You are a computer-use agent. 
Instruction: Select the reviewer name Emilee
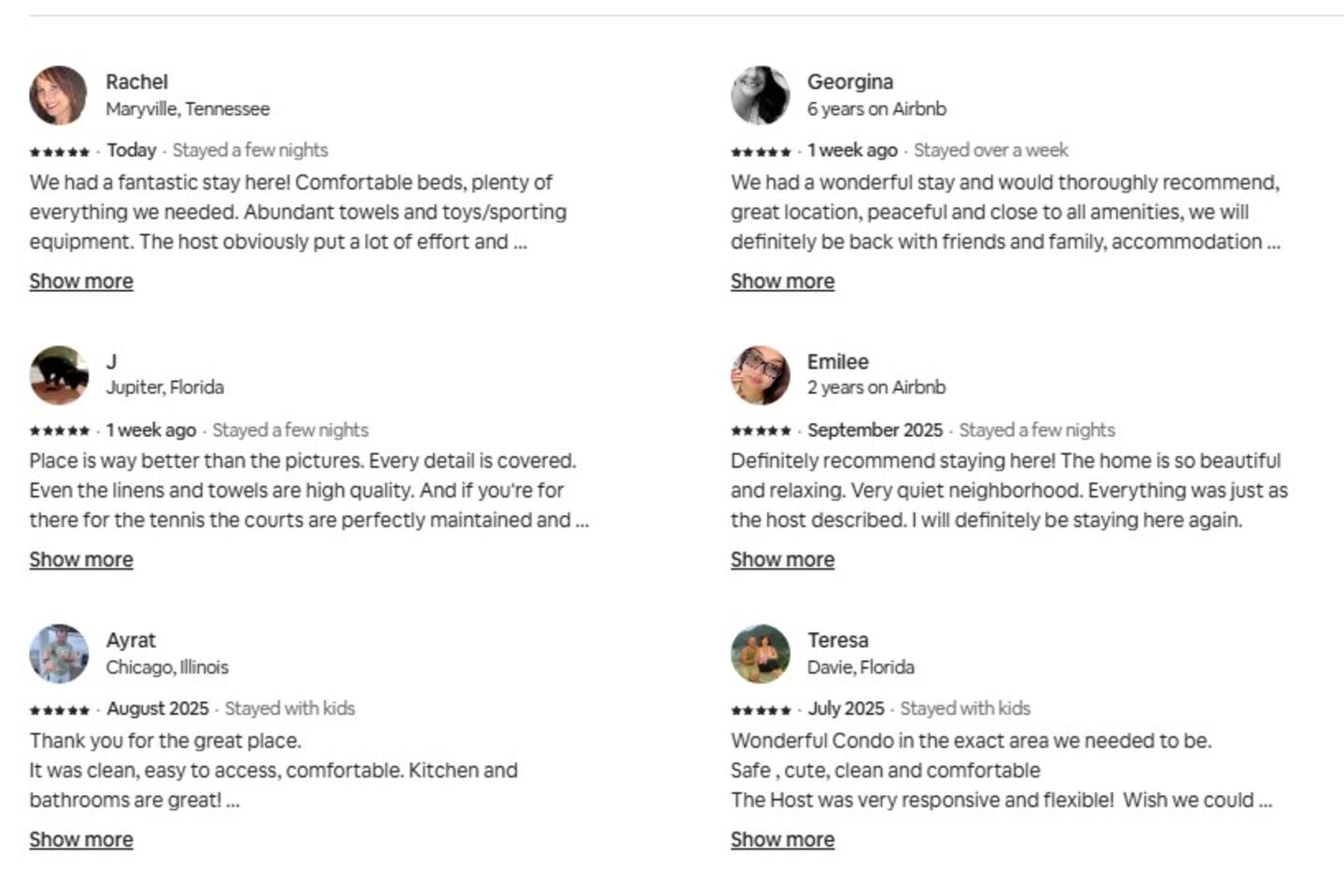(837, 361)
